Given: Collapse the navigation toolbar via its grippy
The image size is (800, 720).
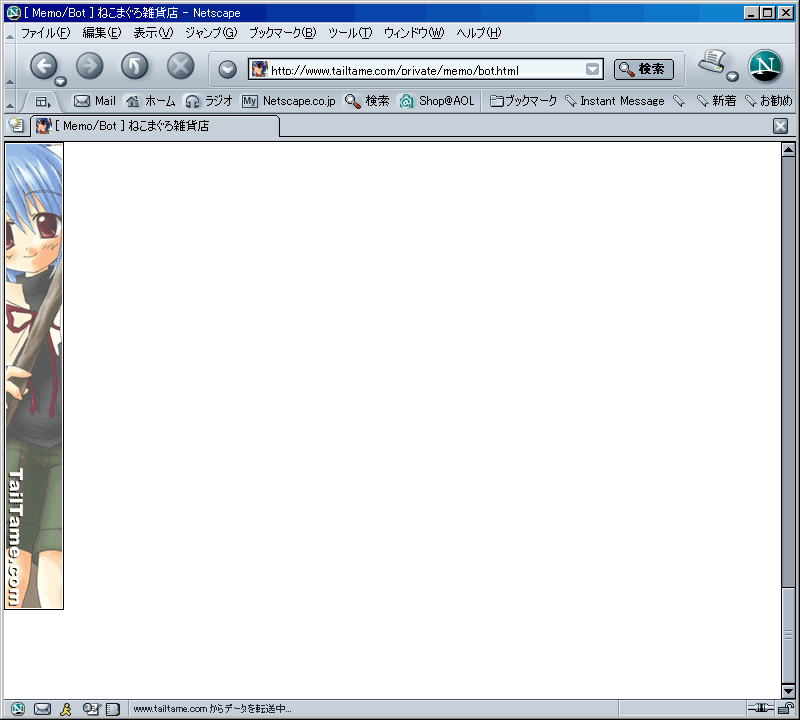Looking at the screenshot, I should 10,67.
